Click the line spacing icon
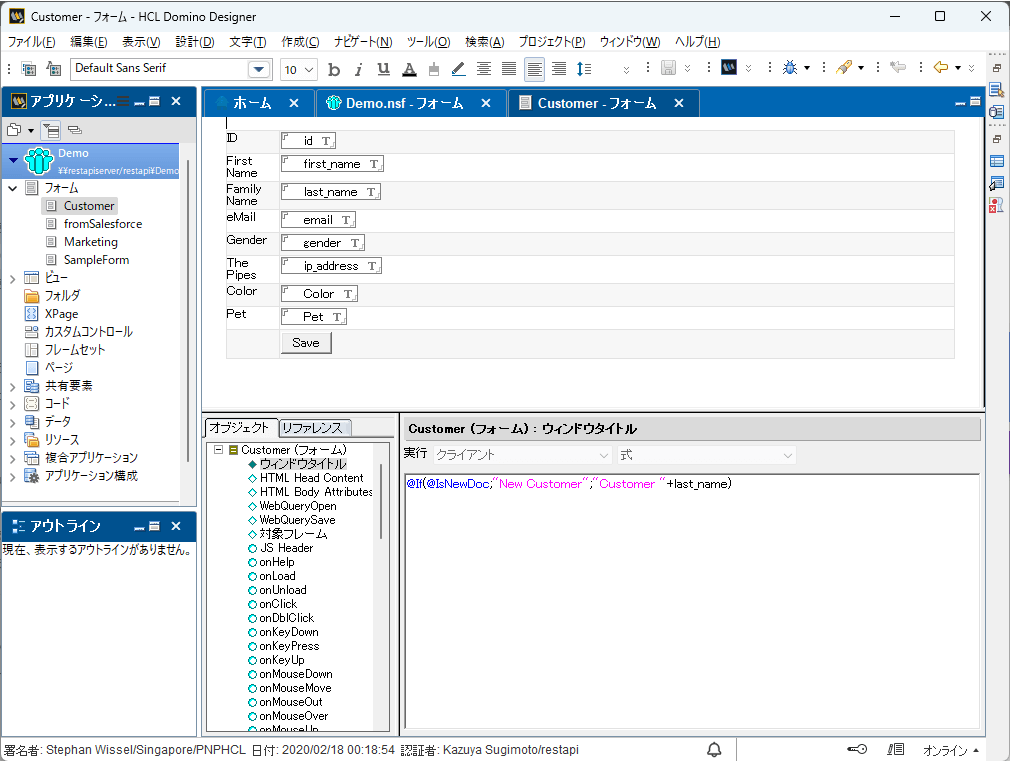This screenshot has height=761, width=1010. coord(584,69)
